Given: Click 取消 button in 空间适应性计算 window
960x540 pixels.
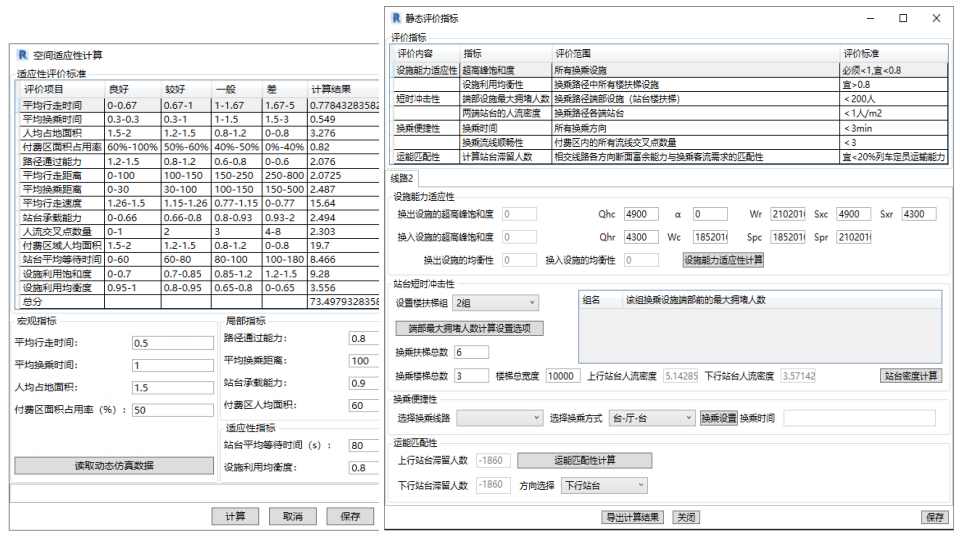Looking at the screenshot, I should coord(293,517).
